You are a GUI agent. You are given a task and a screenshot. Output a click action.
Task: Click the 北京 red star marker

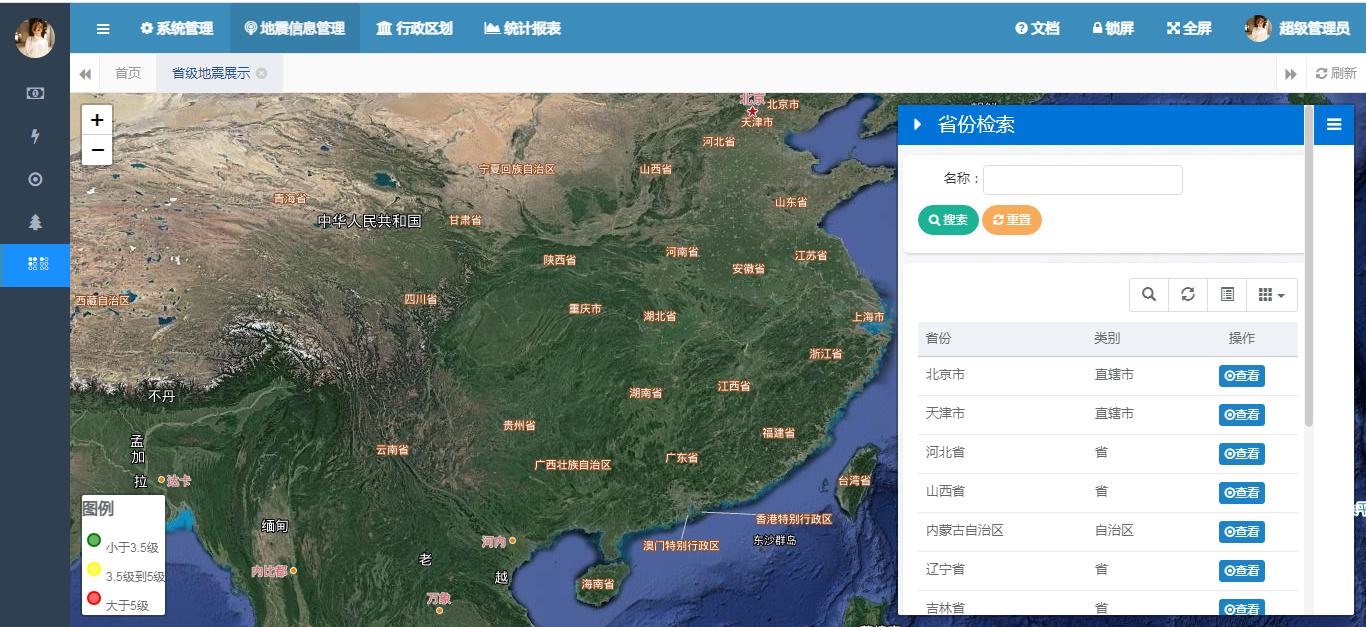(752, 111)
